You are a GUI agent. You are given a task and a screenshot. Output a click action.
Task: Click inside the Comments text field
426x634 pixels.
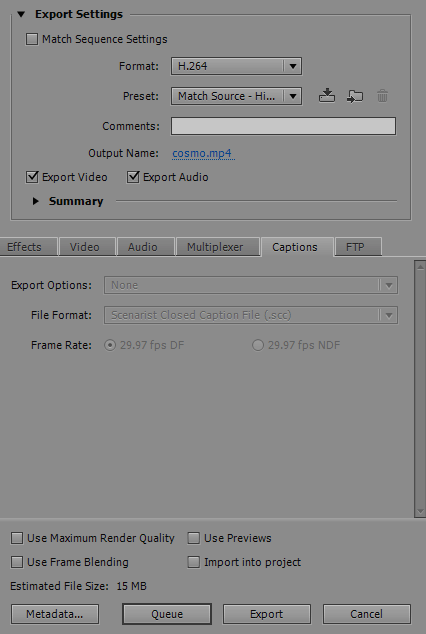click(283, 126)
